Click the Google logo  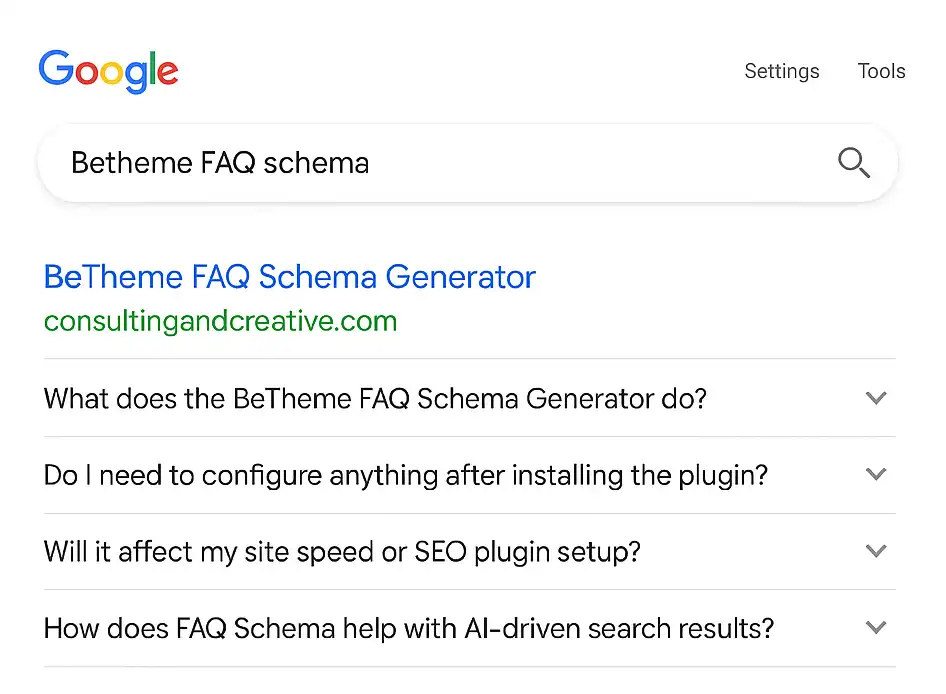pyautogui.click(x=108, y=72)
